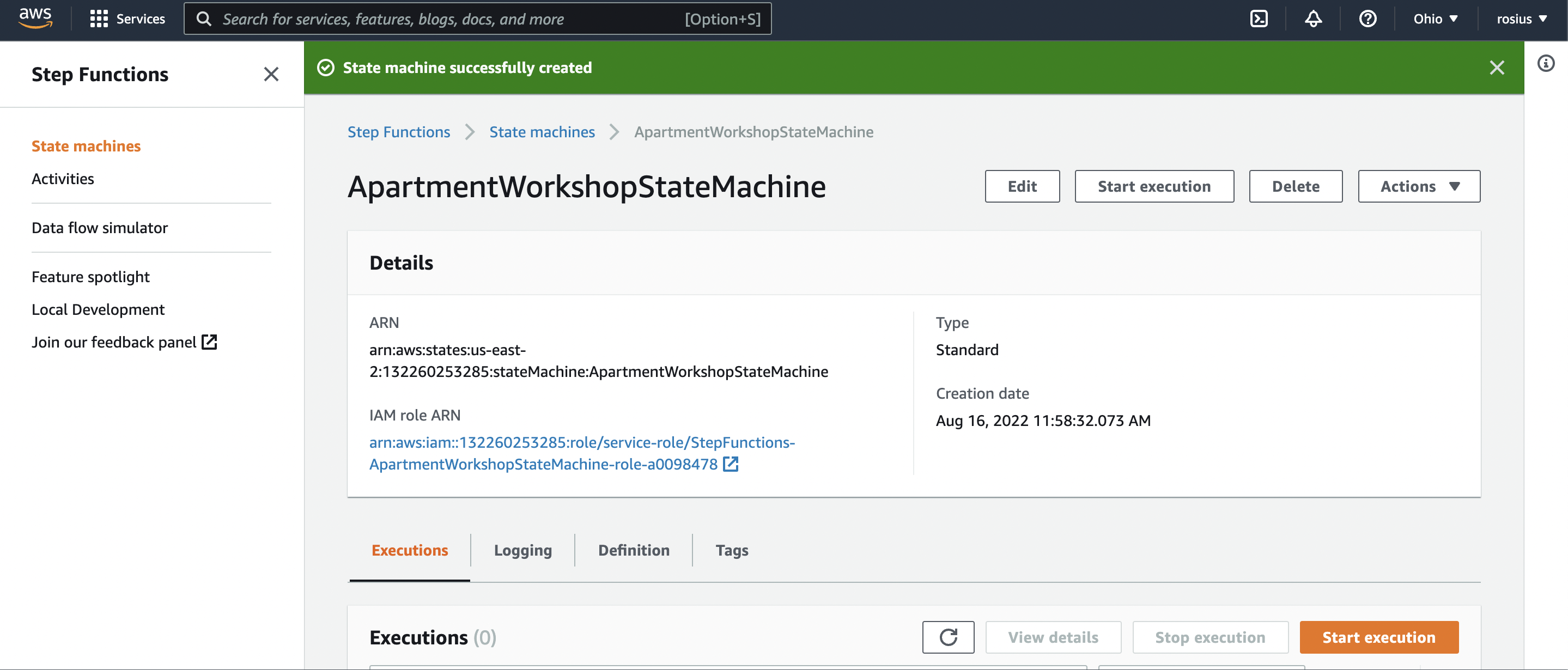This screenshot has width=1568, height=670.
Task: Click the feedback panel external link icon
Action: [x=209, y=342]
